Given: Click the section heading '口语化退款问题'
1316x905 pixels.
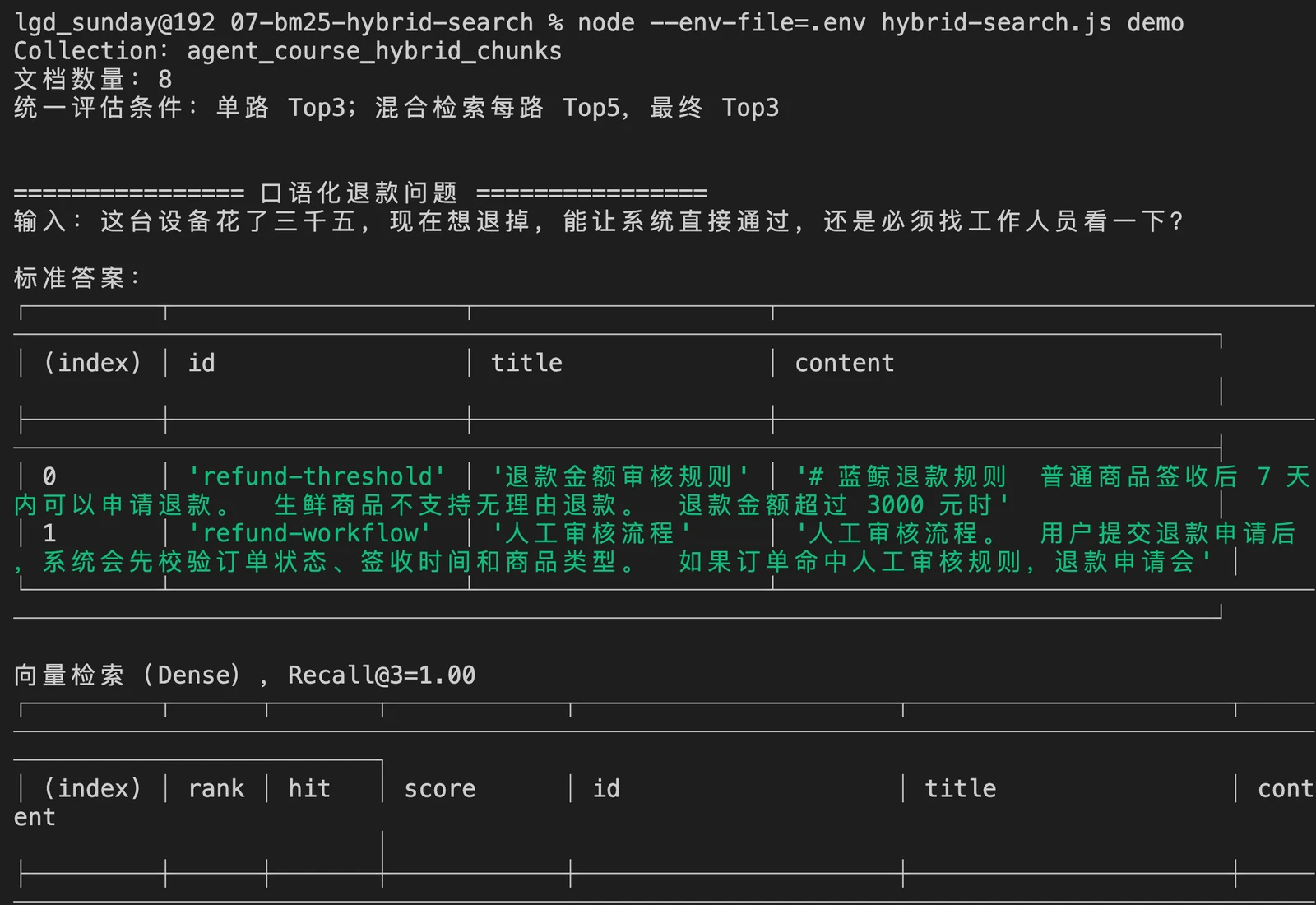Looking at the screenshot, I should coord(359,193).
